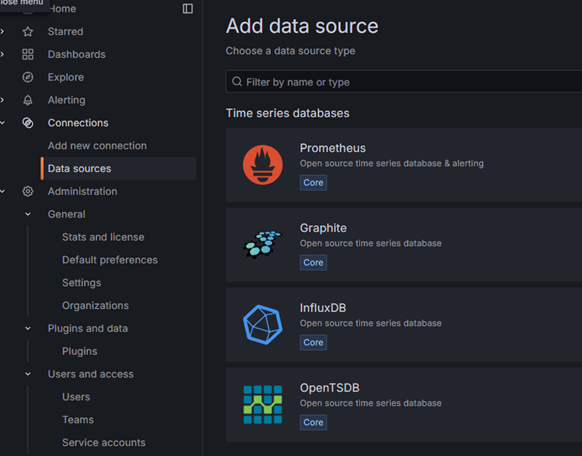Click the Prometheus torch logo

[x=263, y=165]
